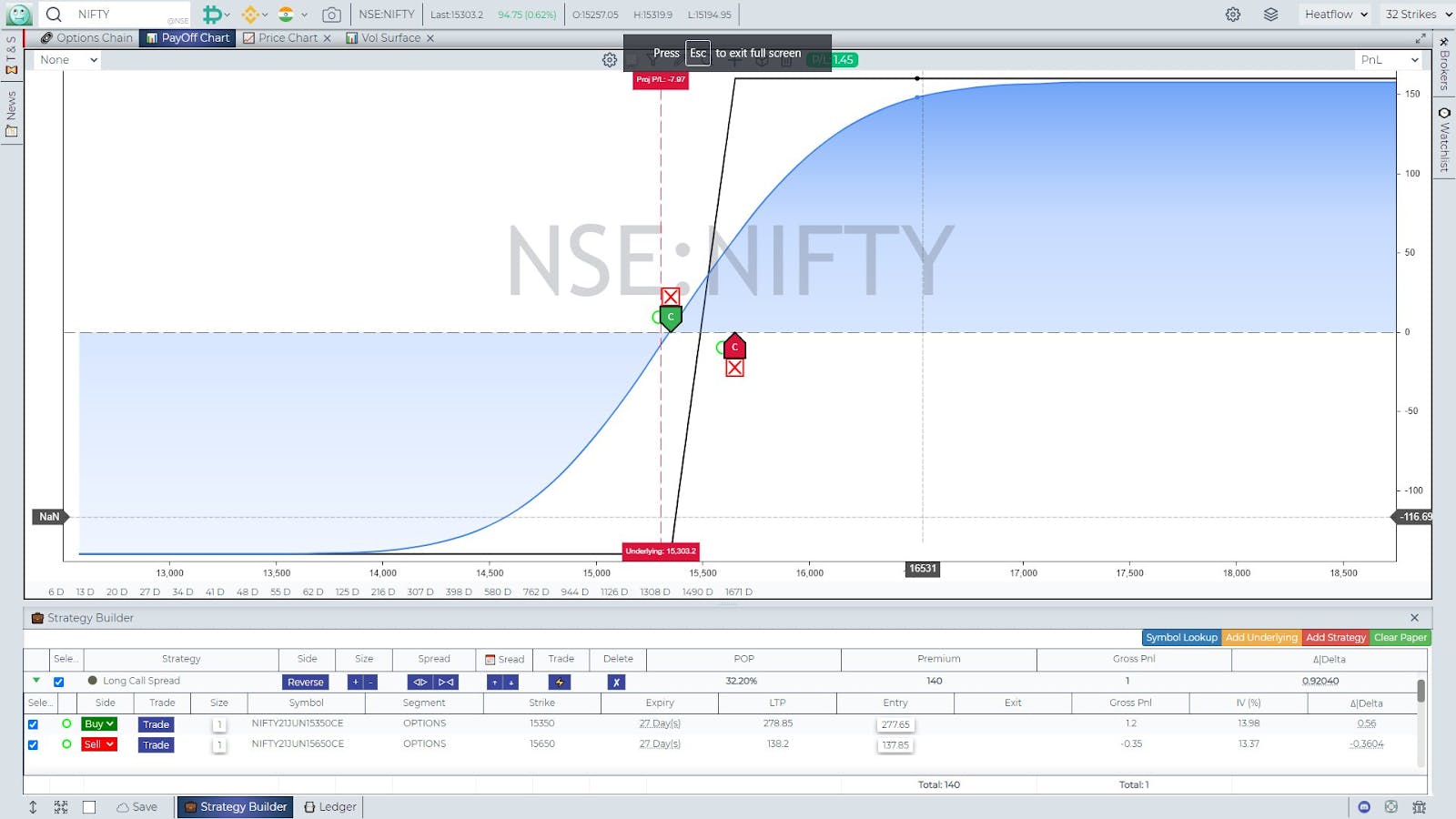
Task: Narrow the spread with inward arrows icon
Action: click(446, 682)
